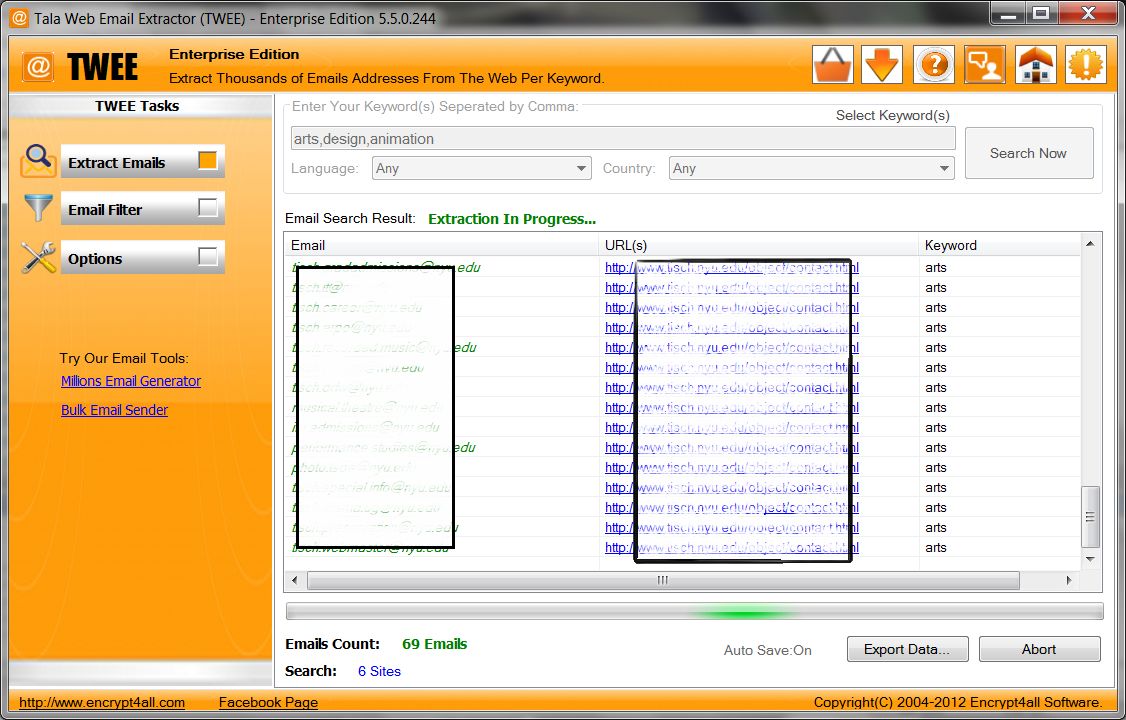Click the horizontal scroll left arrow

click(294, 580)
